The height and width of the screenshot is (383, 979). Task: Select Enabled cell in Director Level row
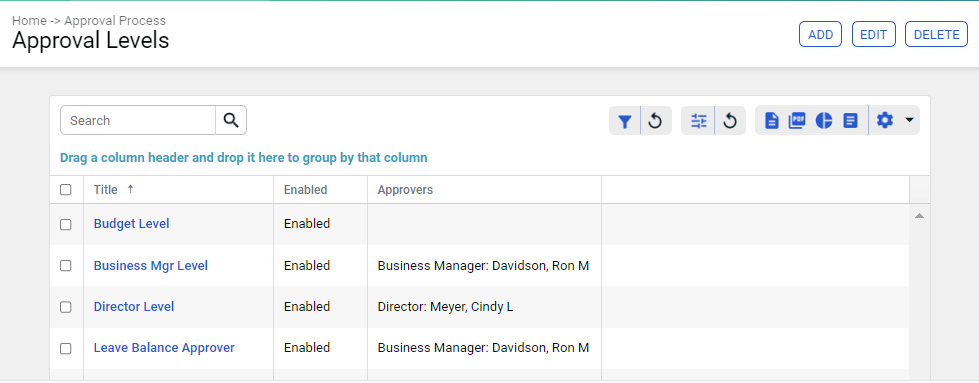tap(320, 307)
